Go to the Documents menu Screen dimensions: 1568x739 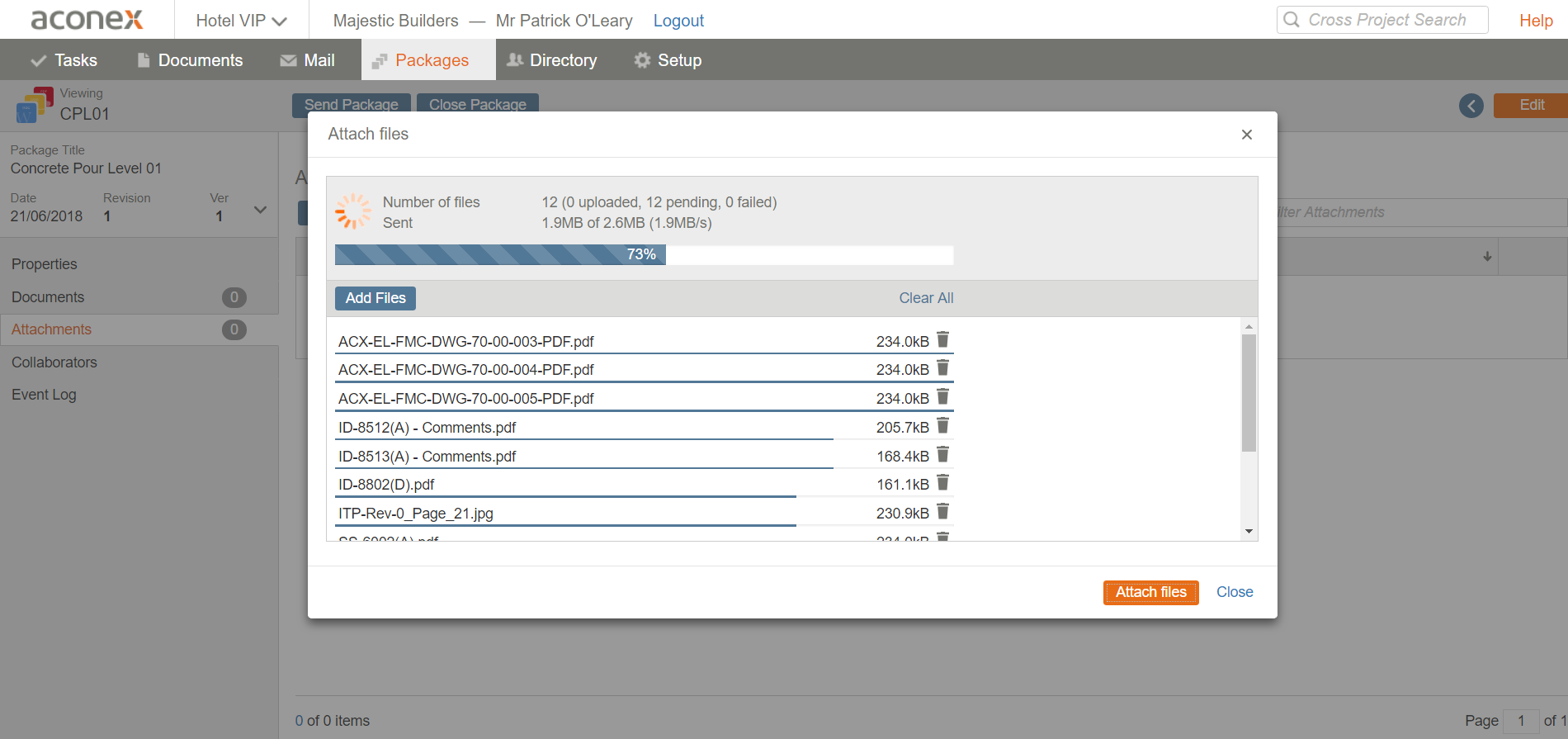click(190, 60)
